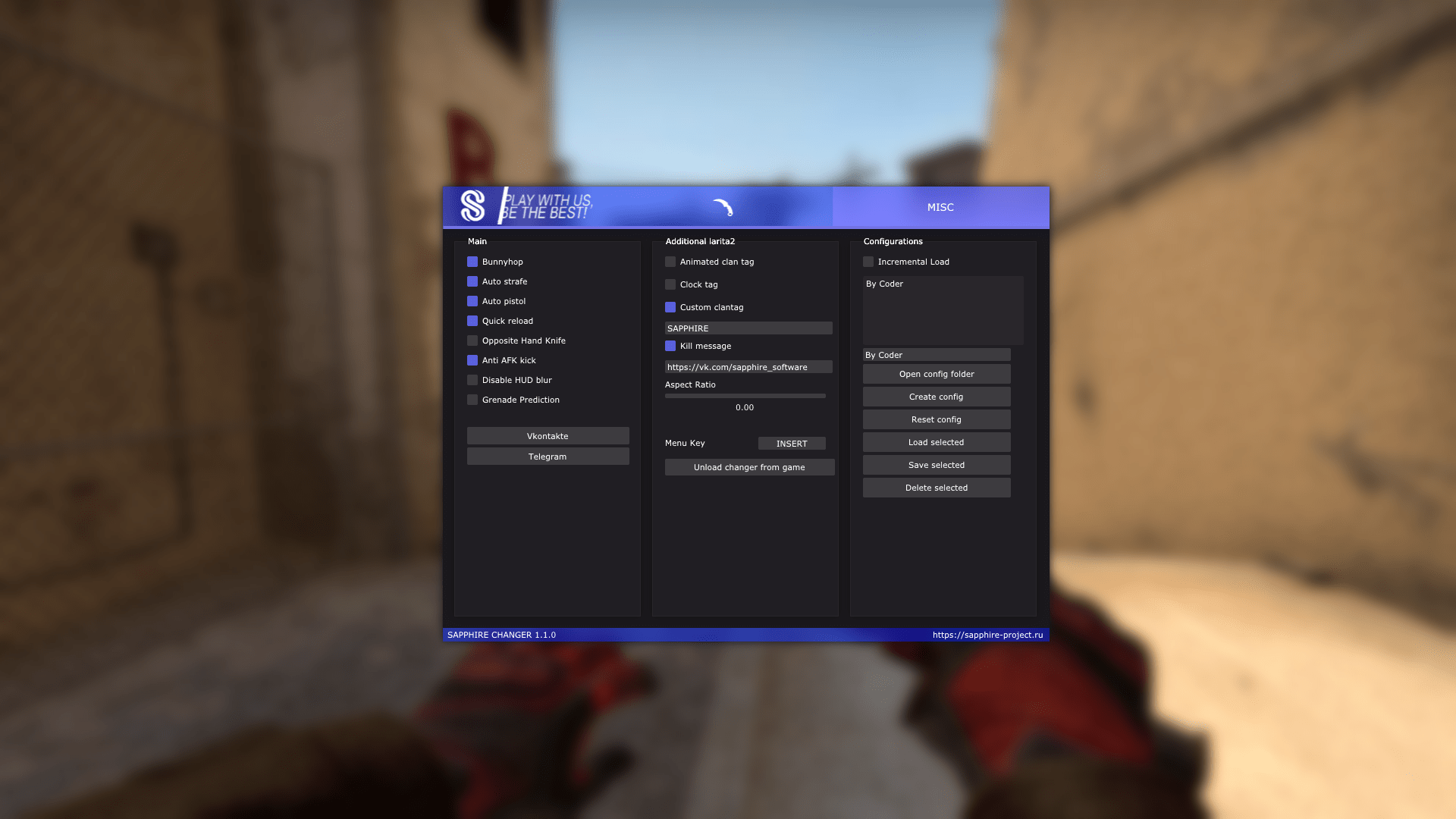Click the Telegram social link button
Screen dimensions: 1456x819
[x=547, y=456]
